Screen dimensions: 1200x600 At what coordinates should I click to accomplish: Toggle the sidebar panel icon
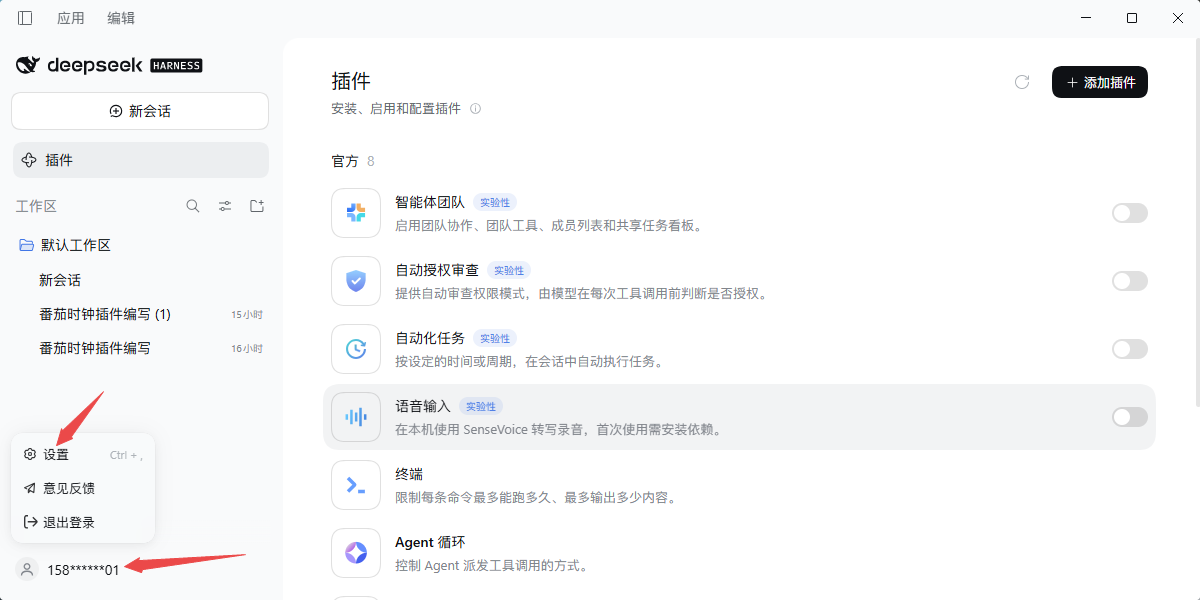(x=25, y=18)
